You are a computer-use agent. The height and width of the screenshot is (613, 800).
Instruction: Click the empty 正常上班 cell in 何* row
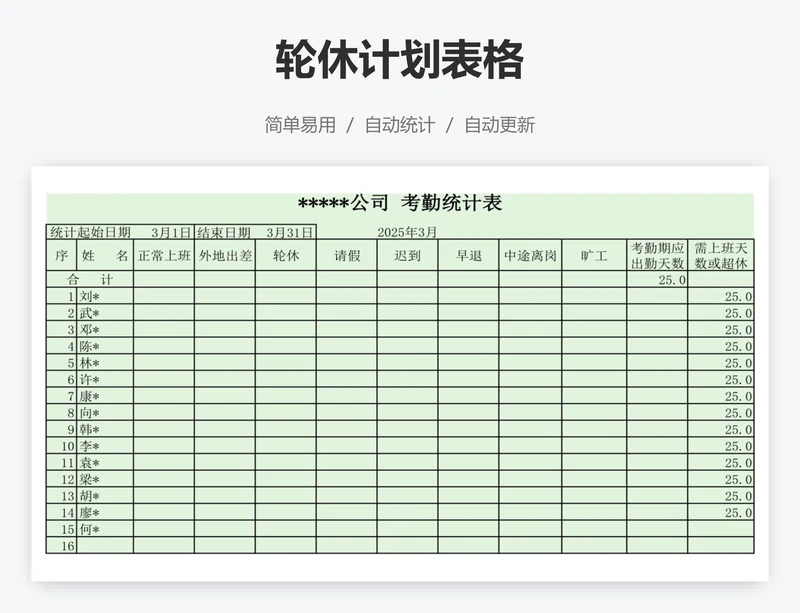[x=164, y=529]
